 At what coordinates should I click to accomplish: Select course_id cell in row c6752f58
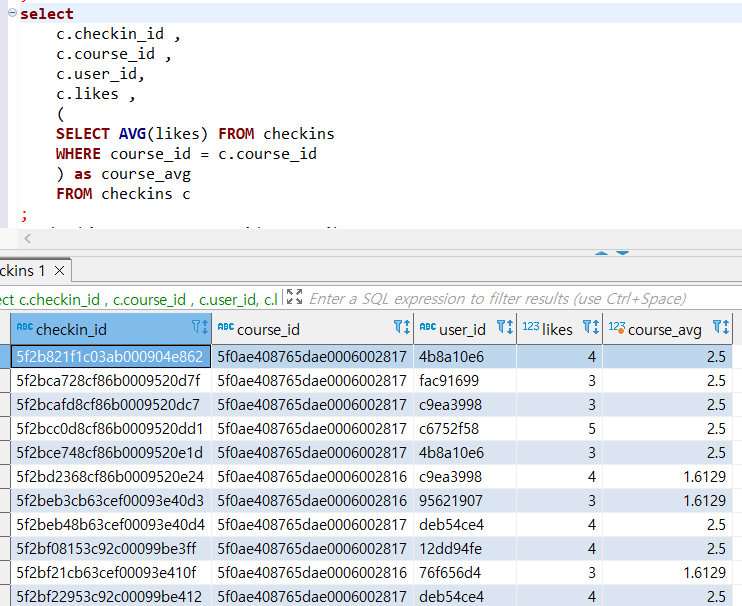click(x=312, y=429)
